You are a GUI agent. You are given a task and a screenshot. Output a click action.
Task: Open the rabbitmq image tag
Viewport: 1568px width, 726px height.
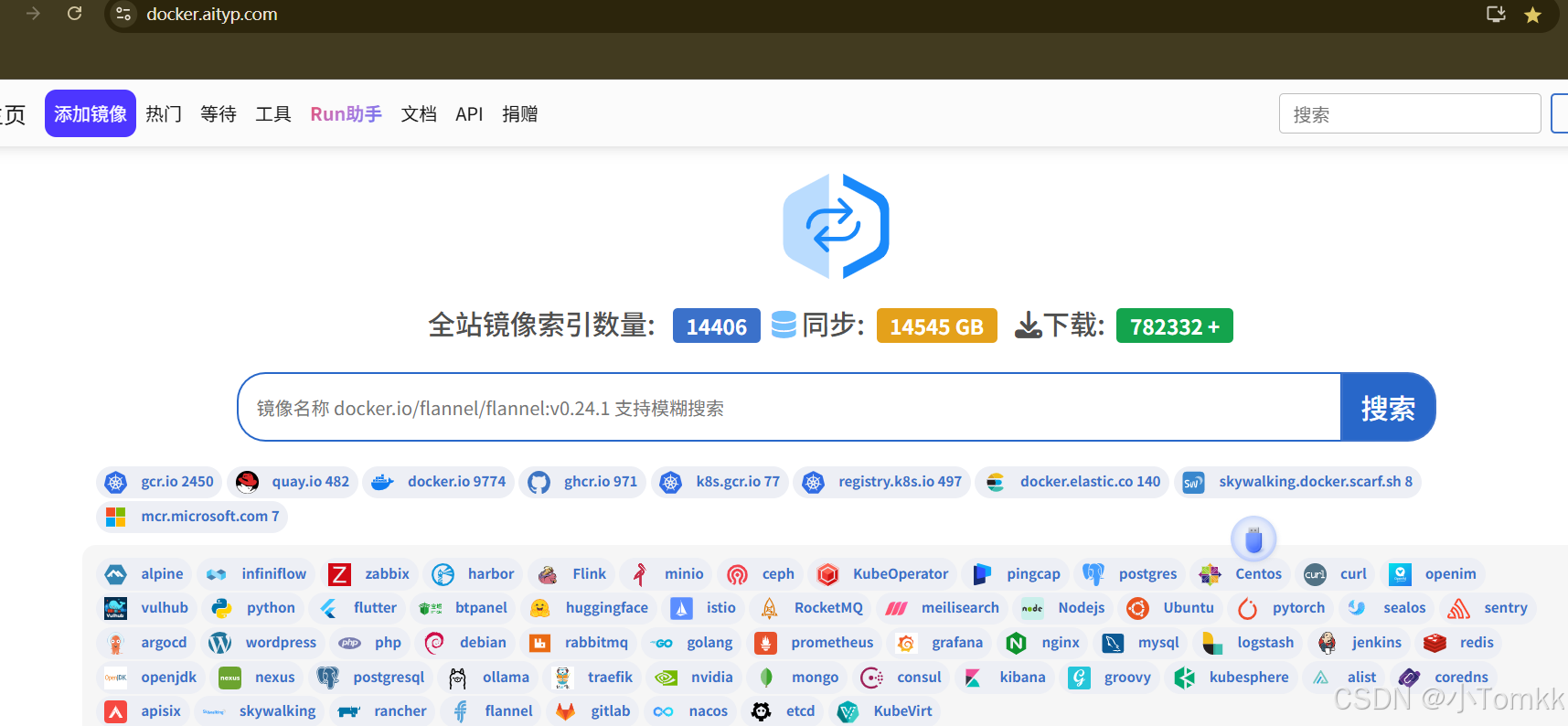[x=579, y=643]
